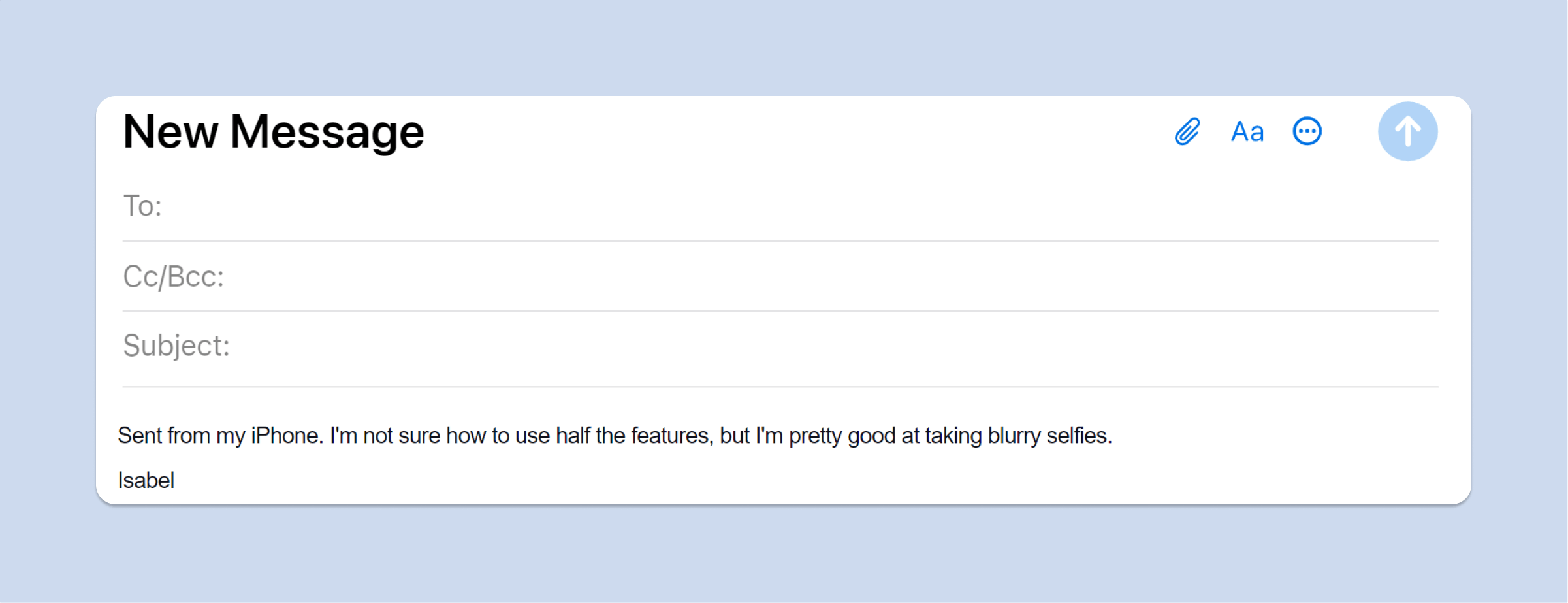This screenshot has height=603, width=1568.
Task: Click the "To:" label
Action: pos(142,206)
